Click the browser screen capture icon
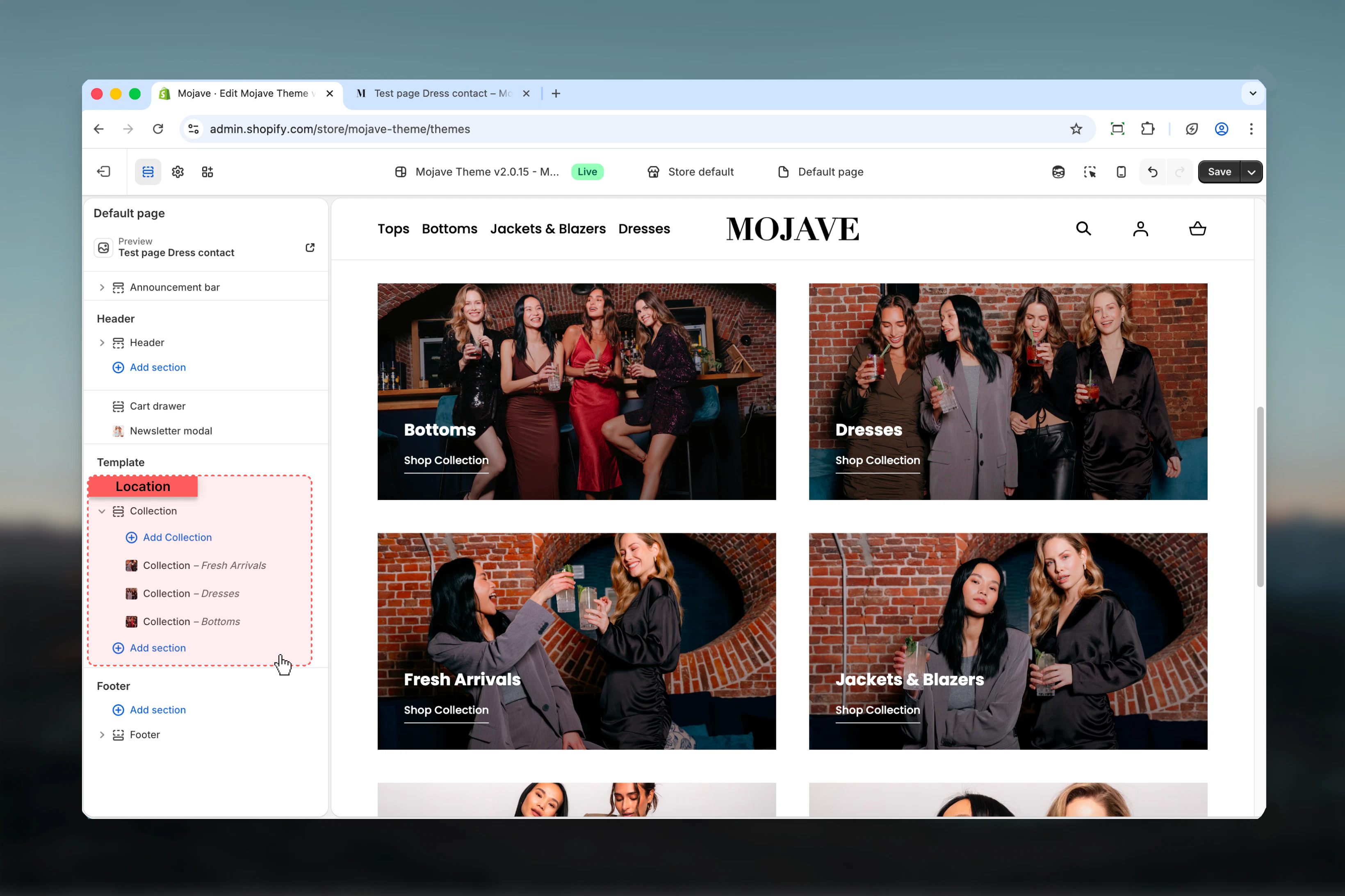The width and height of the screenshot is (1345, 896). click(x=1117, y=129)
